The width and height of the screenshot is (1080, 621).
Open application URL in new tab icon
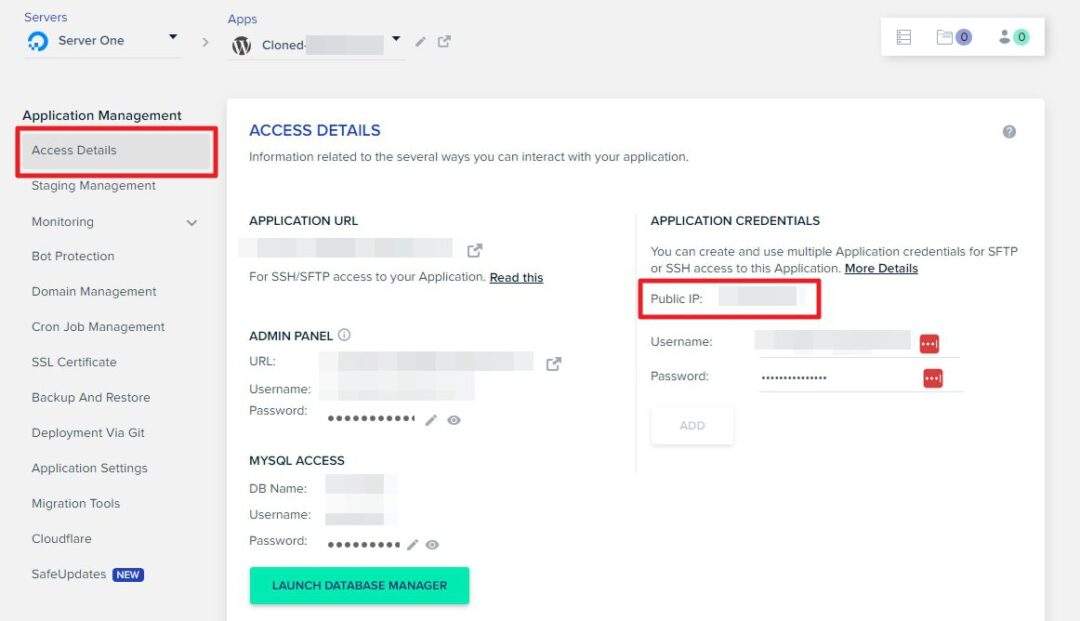475,250
